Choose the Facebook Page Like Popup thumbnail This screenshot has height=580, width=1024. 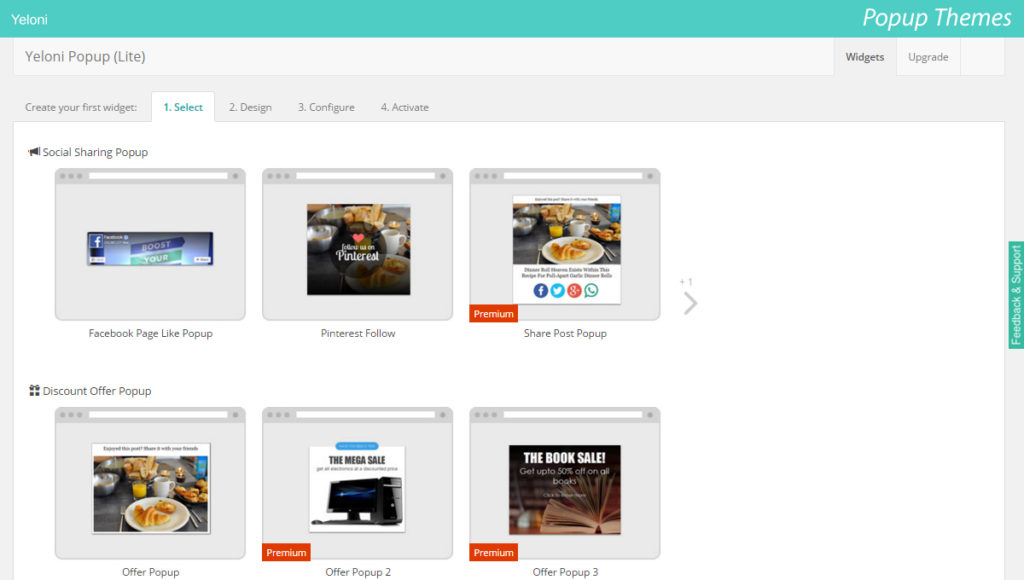(x=150, y=248)
